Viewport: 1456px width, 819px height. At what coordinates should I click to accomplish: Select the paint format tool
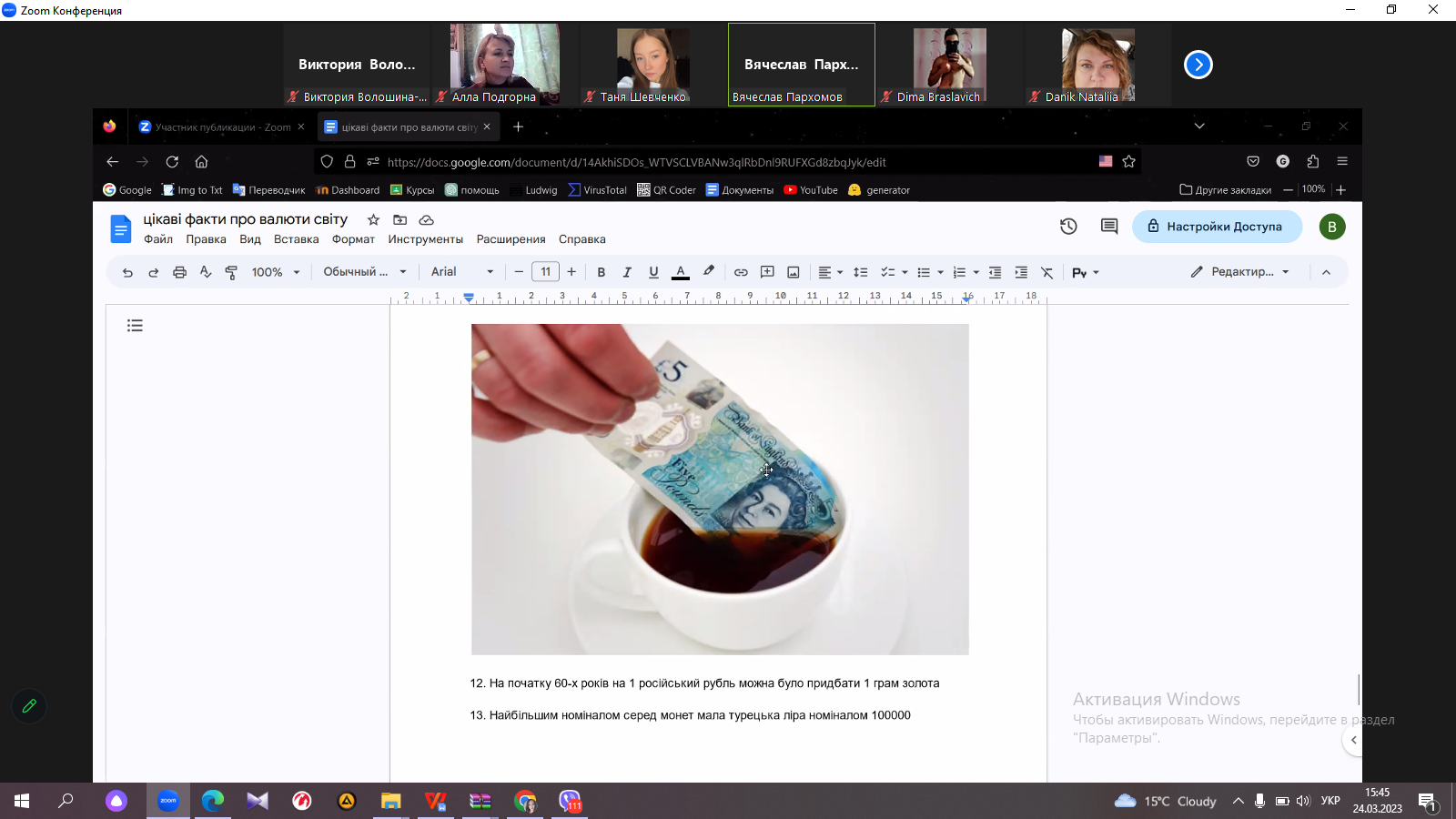click(231, 272)
